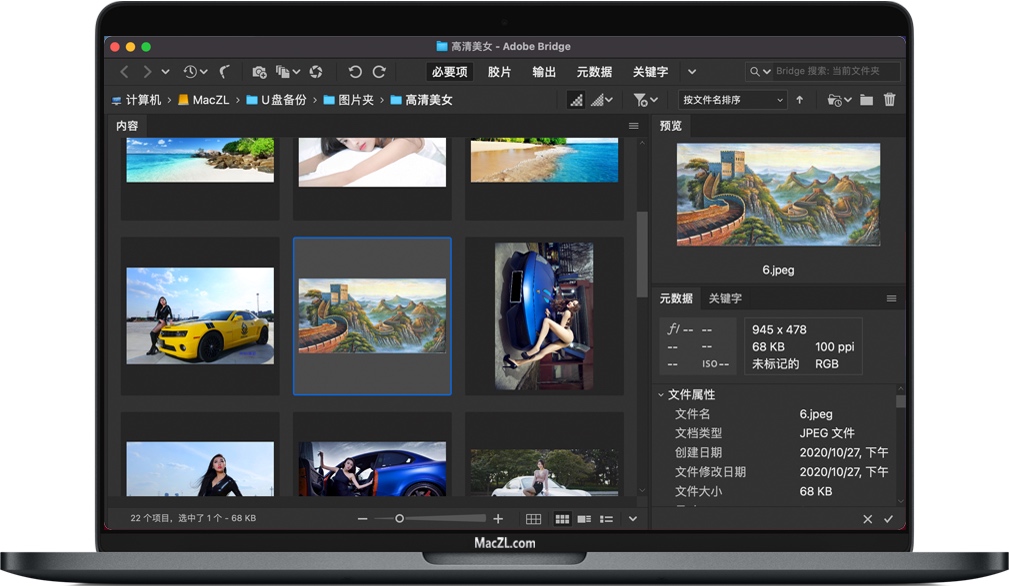Select the rotate clockwise icon
Screen dimensions: 1009x586
pos(379,71)
